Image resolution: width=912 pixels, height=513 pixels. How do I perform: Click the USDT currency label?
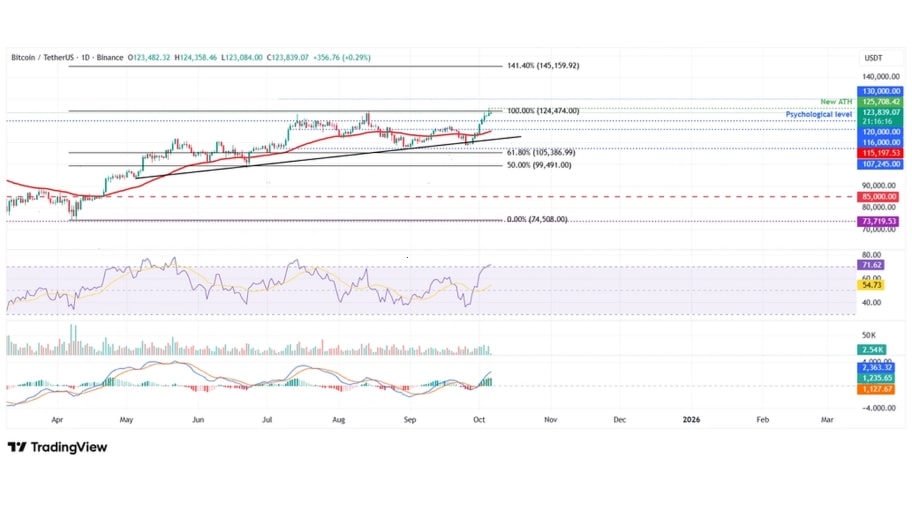[875, 58]
